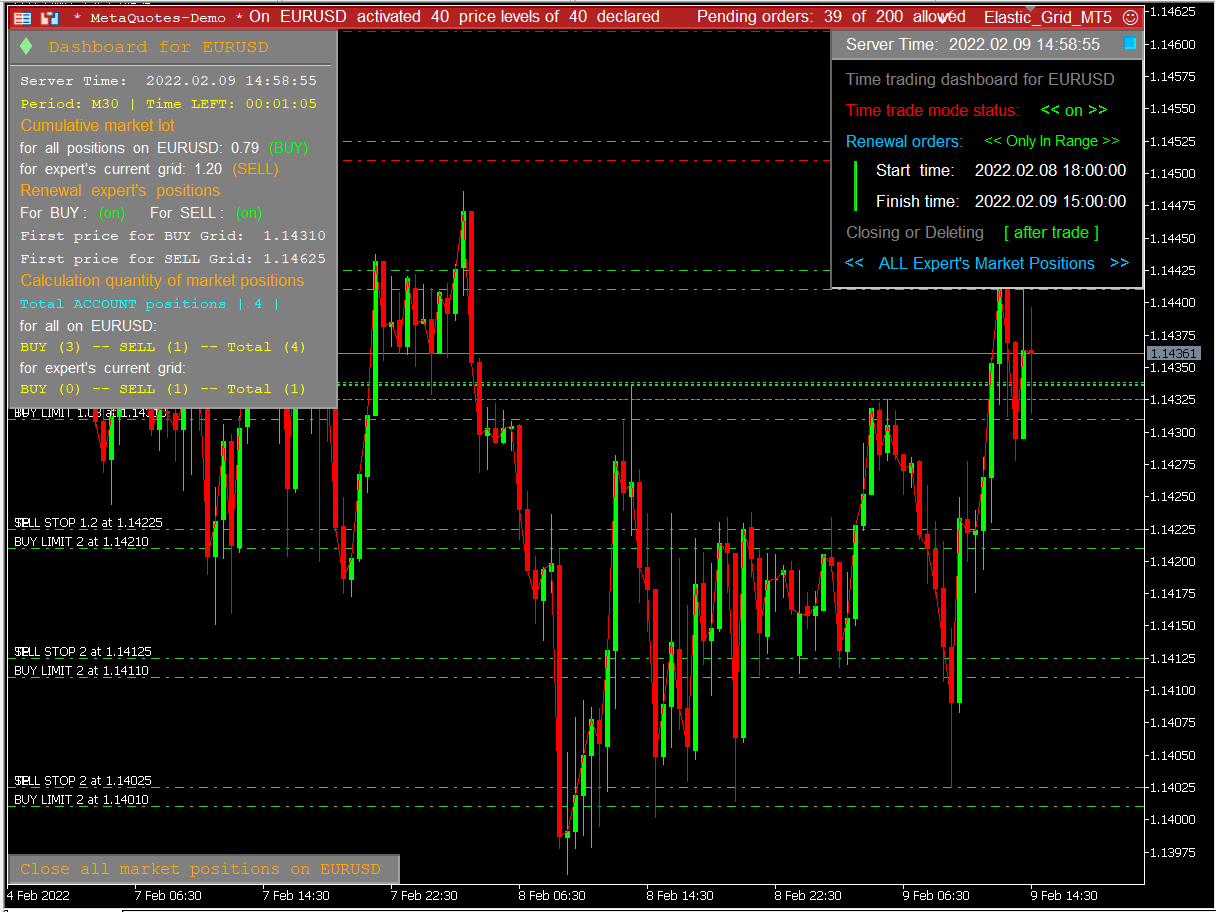Viewport: 1216px width, 912px height.
Task: Click the for expert's current grid: 1.20 (SELL) line
Action: click(149, 169)
